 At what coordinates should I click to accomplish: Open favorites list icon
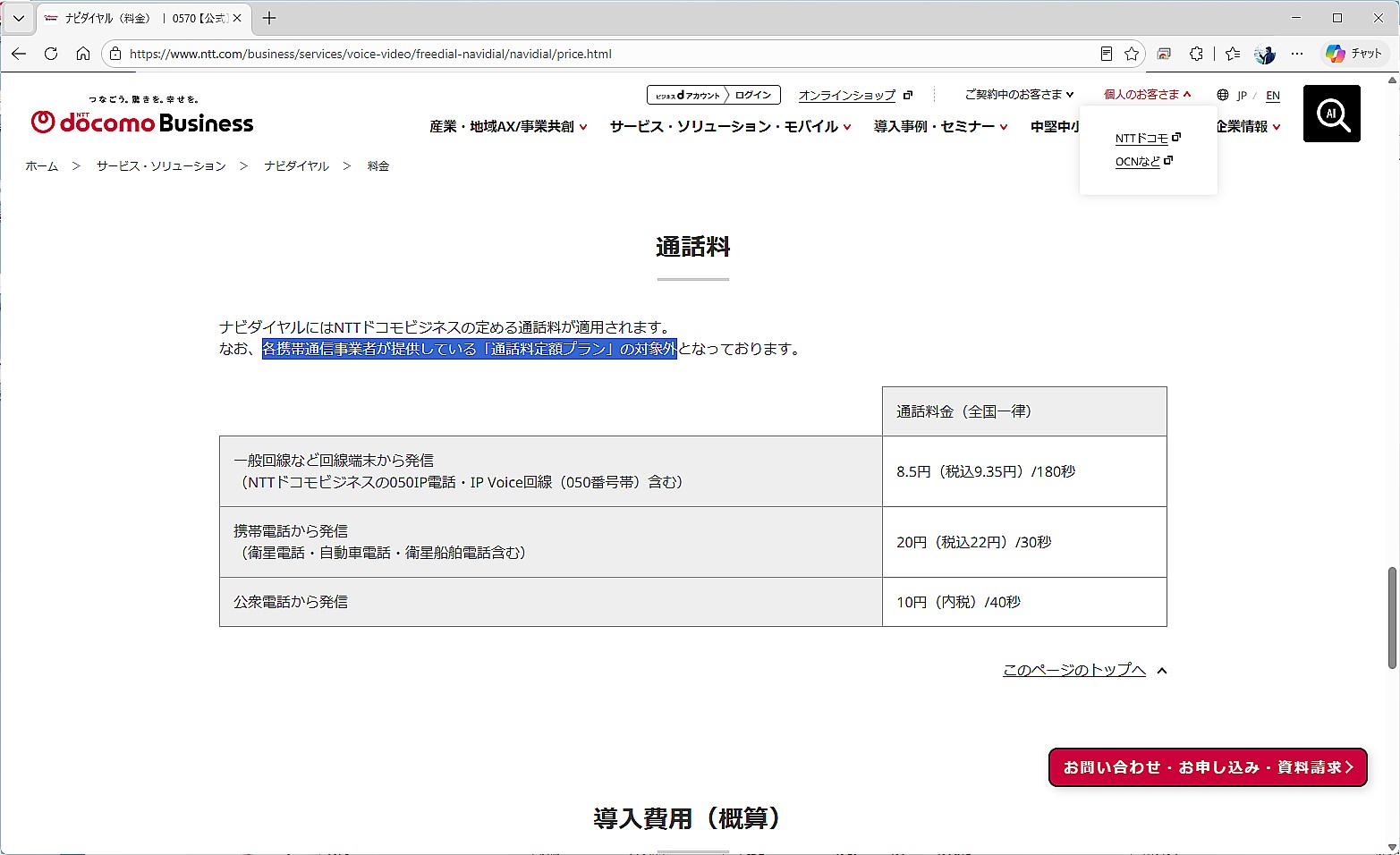pos(1233,54)
